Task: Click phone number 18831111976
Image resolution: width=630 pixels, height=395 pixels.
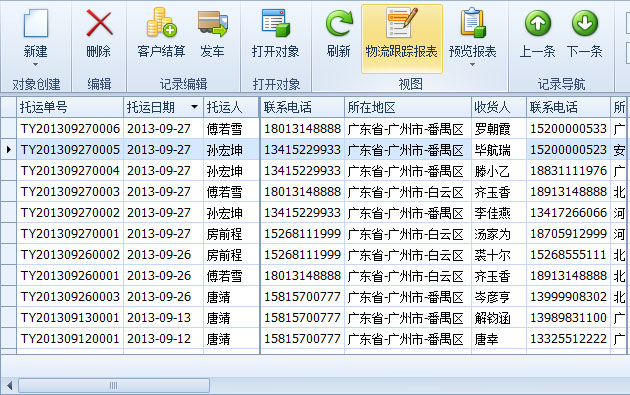Action: pos(568,171)
